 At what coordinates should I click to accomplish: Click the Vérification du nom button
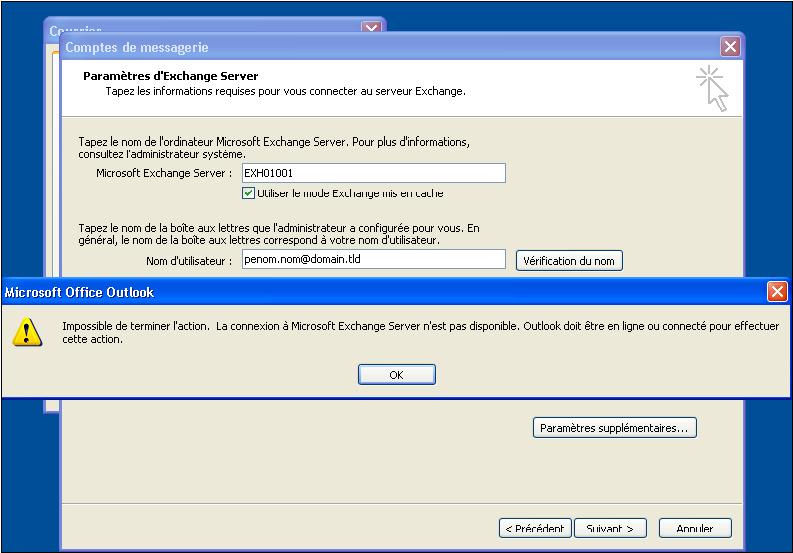click(569, 261)
